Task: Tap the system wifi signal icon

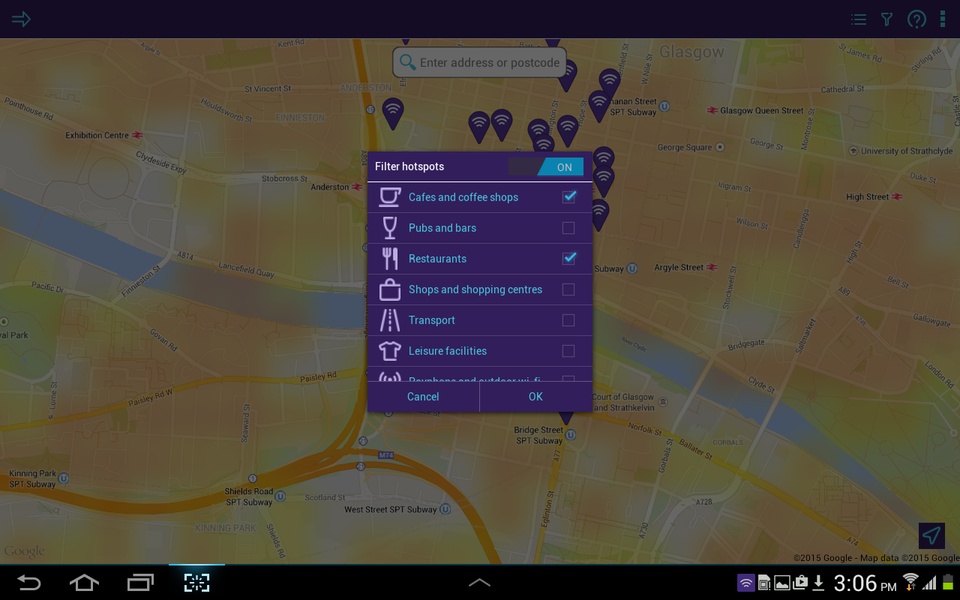Action: click(x=910, y=581)
